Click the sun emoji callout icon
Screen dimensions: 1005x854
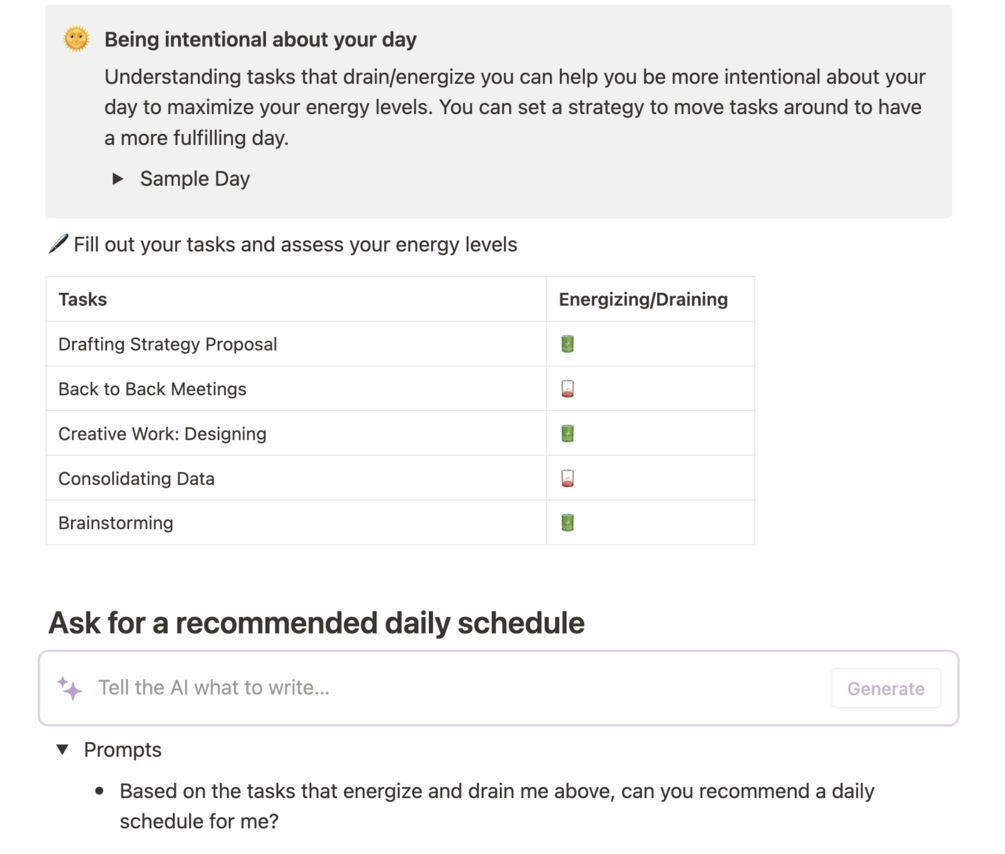76,39
